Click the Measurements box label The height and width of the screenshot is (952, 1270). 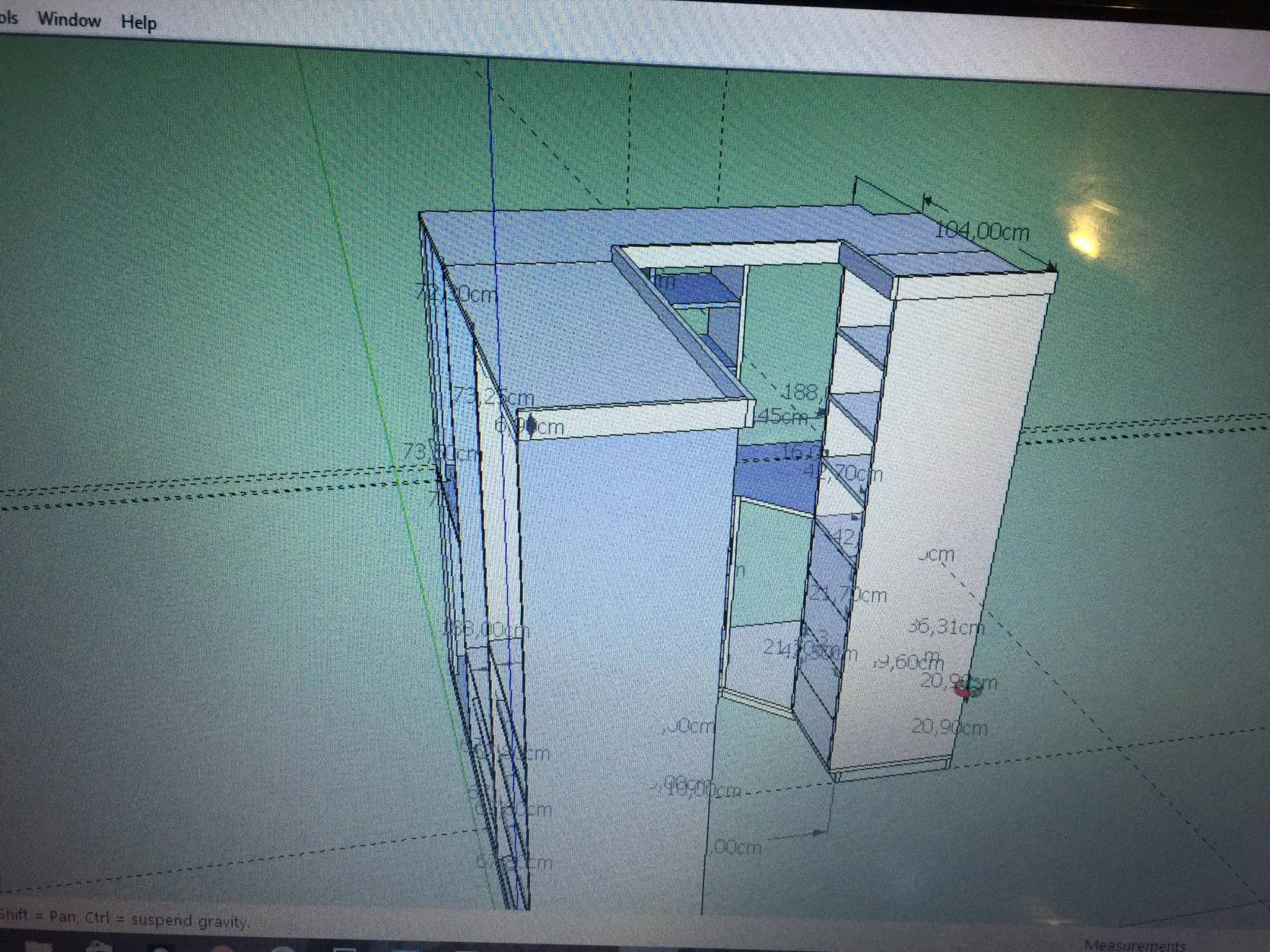(x=1134, y=945)
